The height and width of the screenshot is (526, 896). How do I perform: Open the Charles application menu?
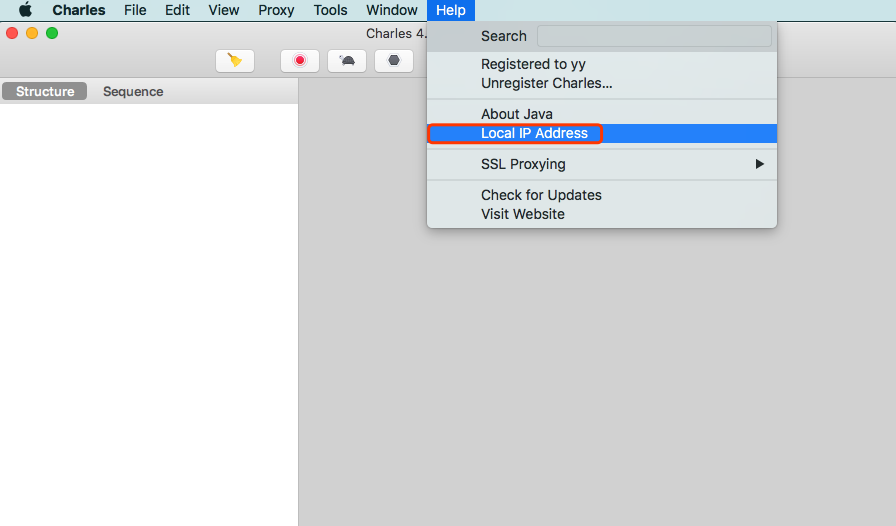tap(79, 10)
